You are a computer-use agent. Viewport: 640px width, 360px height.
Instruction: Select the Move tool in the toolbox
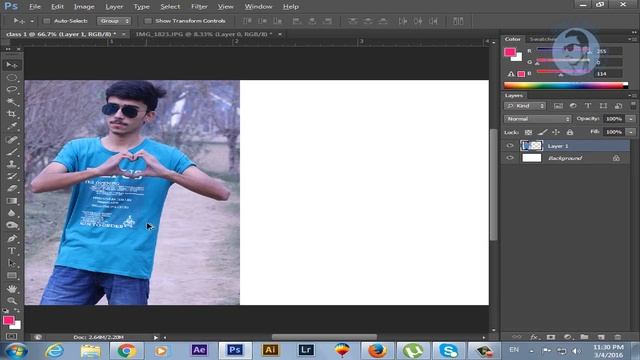(11, 65)
